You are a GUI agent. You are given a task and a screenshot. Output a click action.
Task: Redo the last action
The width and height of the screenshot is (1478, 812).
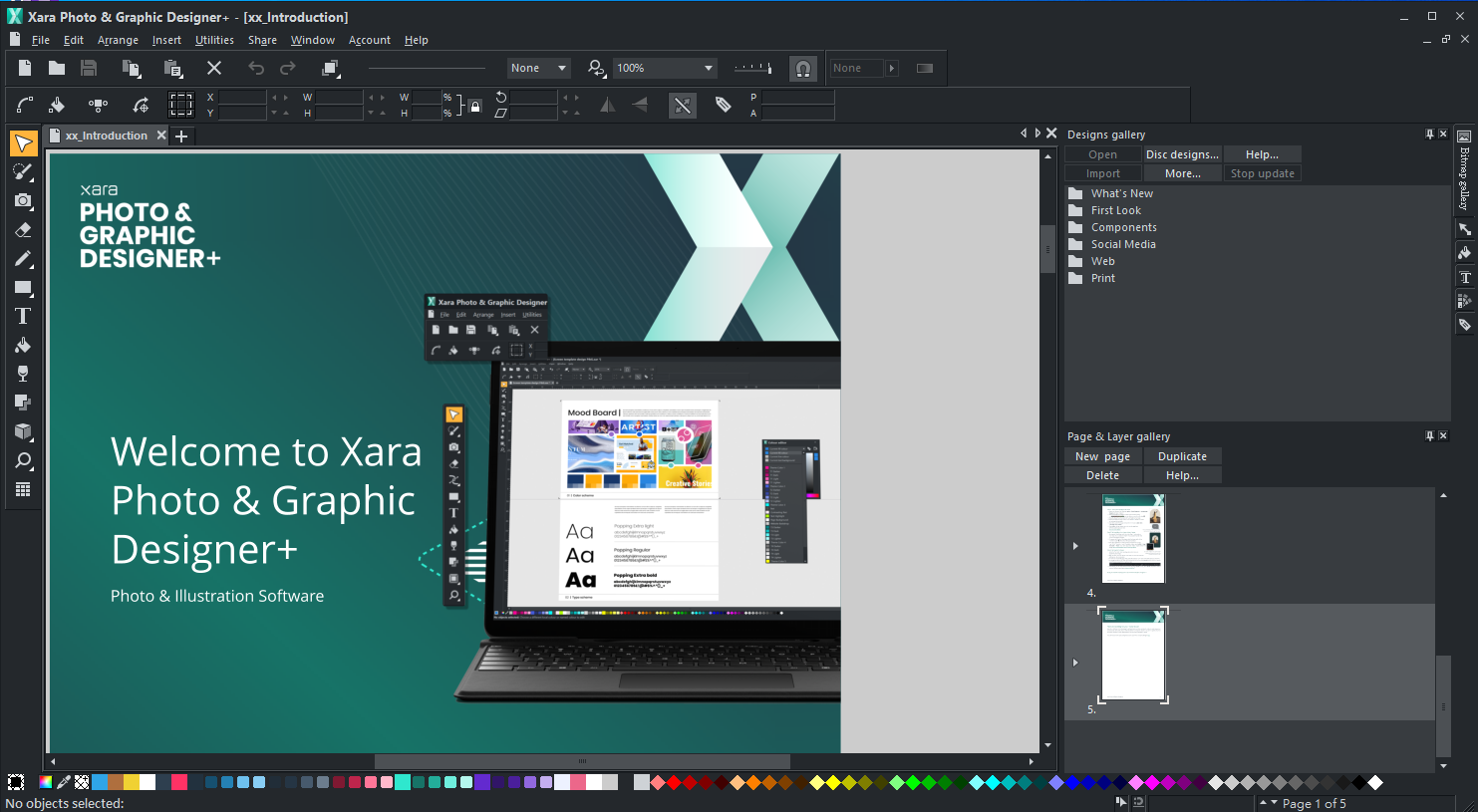tap(288, 68)
